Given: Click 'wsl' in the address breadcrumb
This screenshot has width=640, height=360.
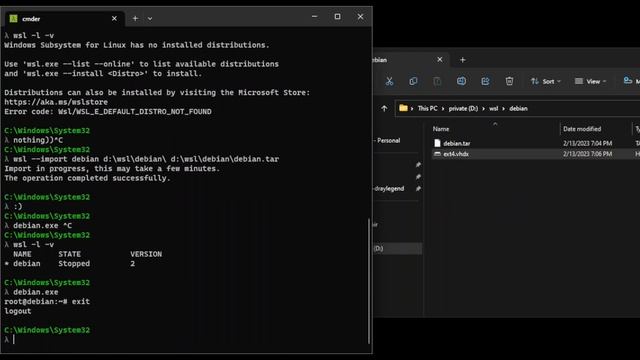Looking at the screenshot, I should coord(493,109).
